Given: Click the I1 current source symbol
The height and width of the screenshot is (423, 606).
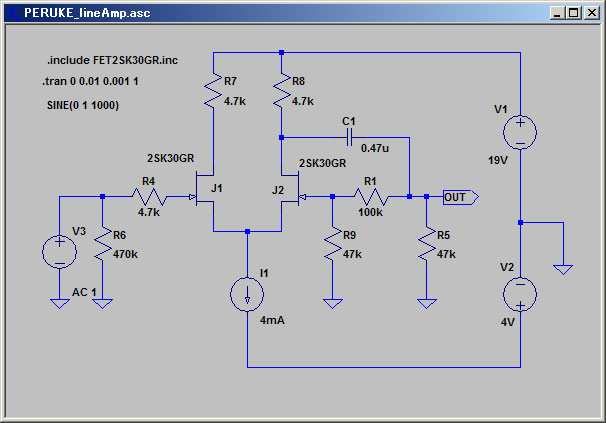Looking at the screenshot, I should tap(247, 294).
